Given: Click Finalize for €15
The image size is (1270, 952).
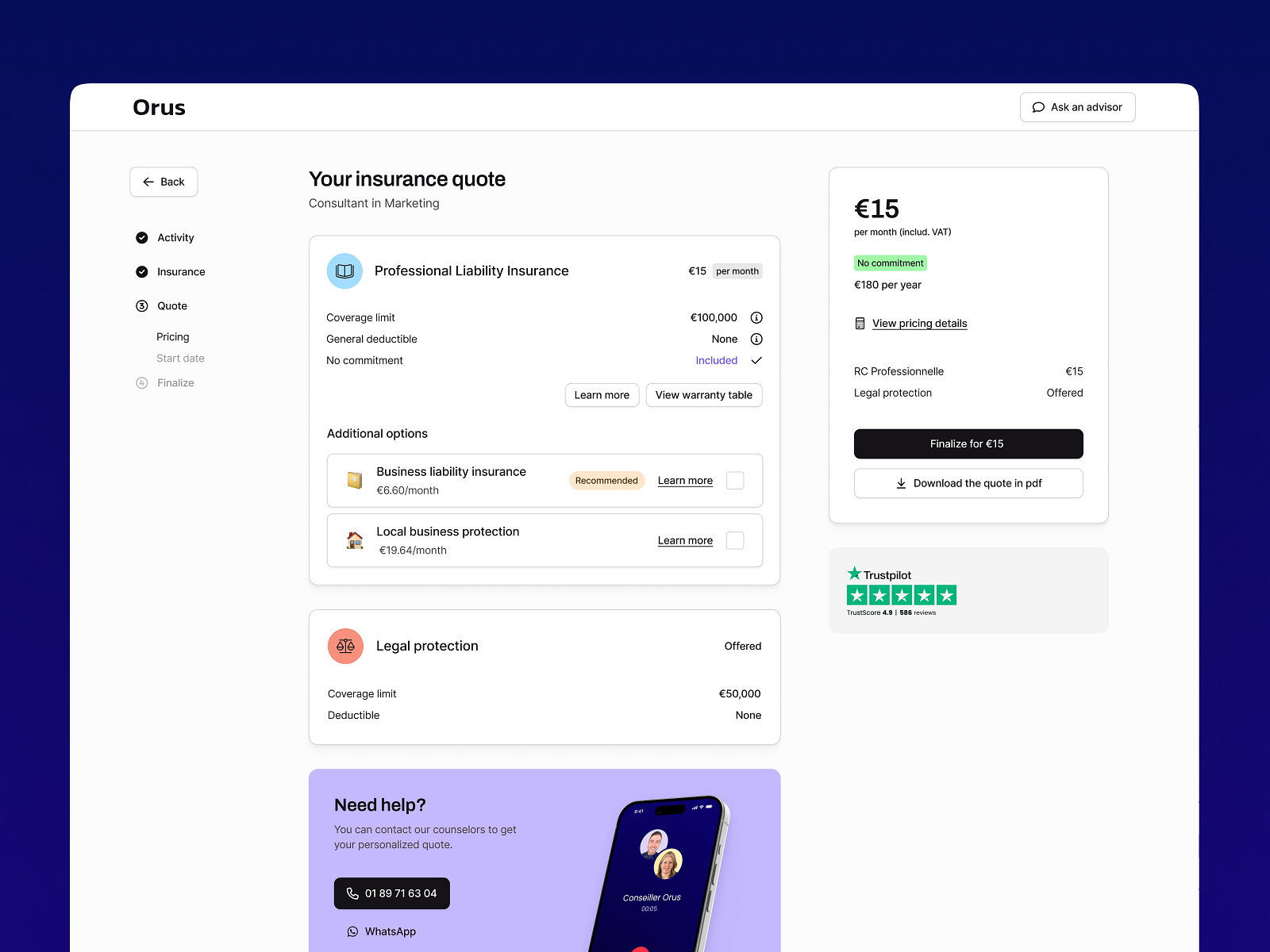Looking at the screenshot, I should click(968, 443).
